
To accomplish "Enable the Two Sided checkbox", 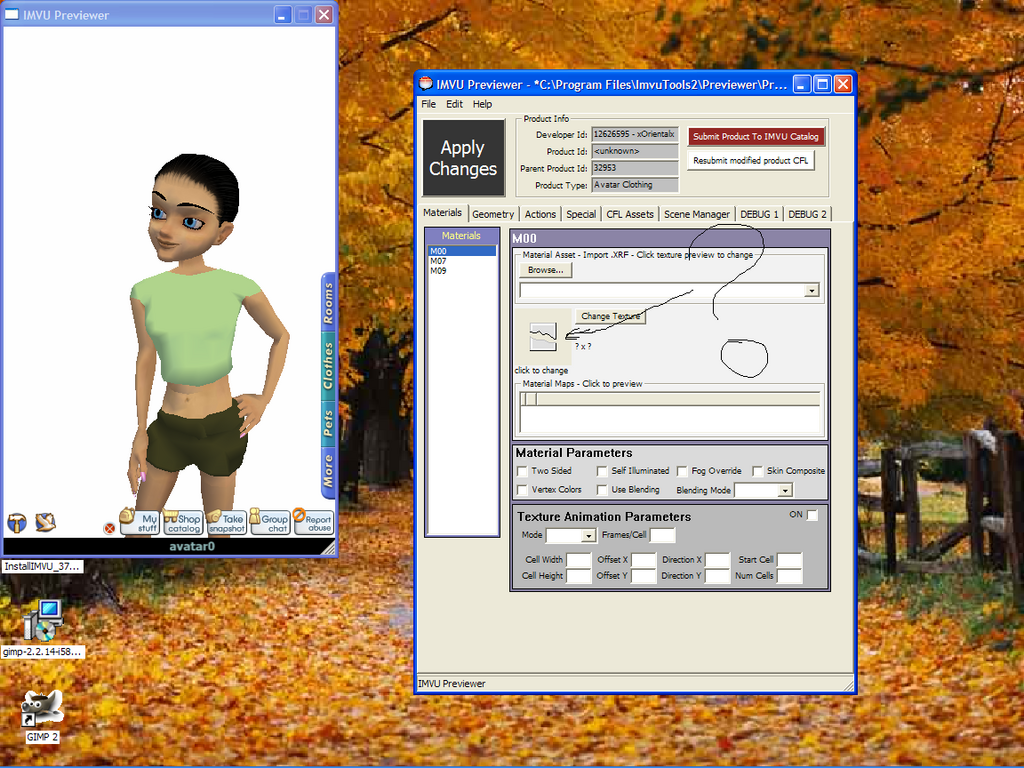I will pyautogui.click(x=522, y=471).
